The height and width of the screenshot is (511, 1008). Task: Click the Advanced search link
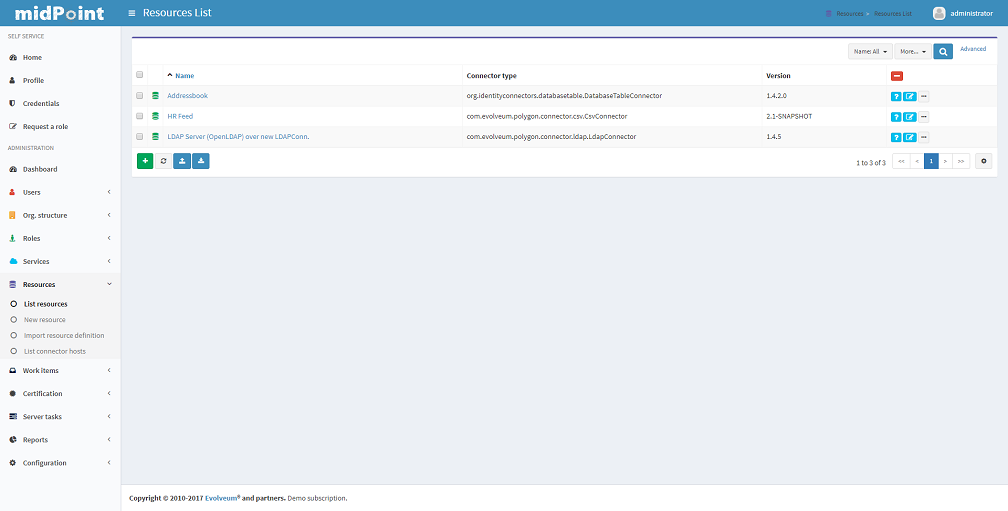(x=973, y=49)
